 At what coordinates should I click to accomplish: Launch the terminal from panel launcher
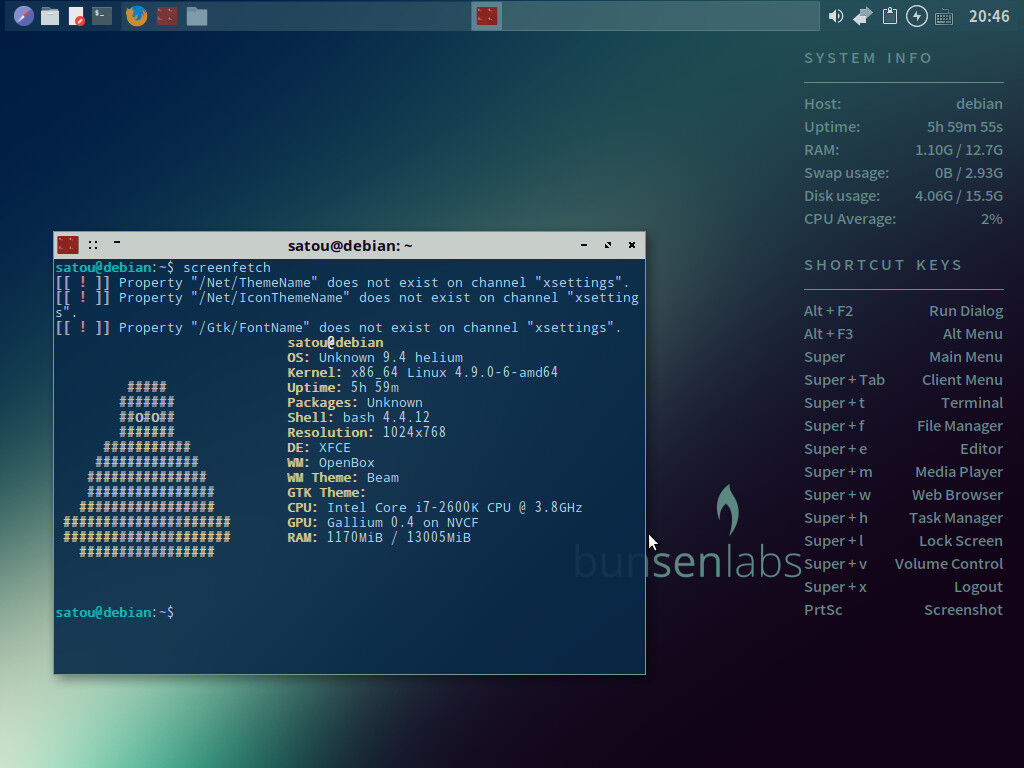(102, 16)
